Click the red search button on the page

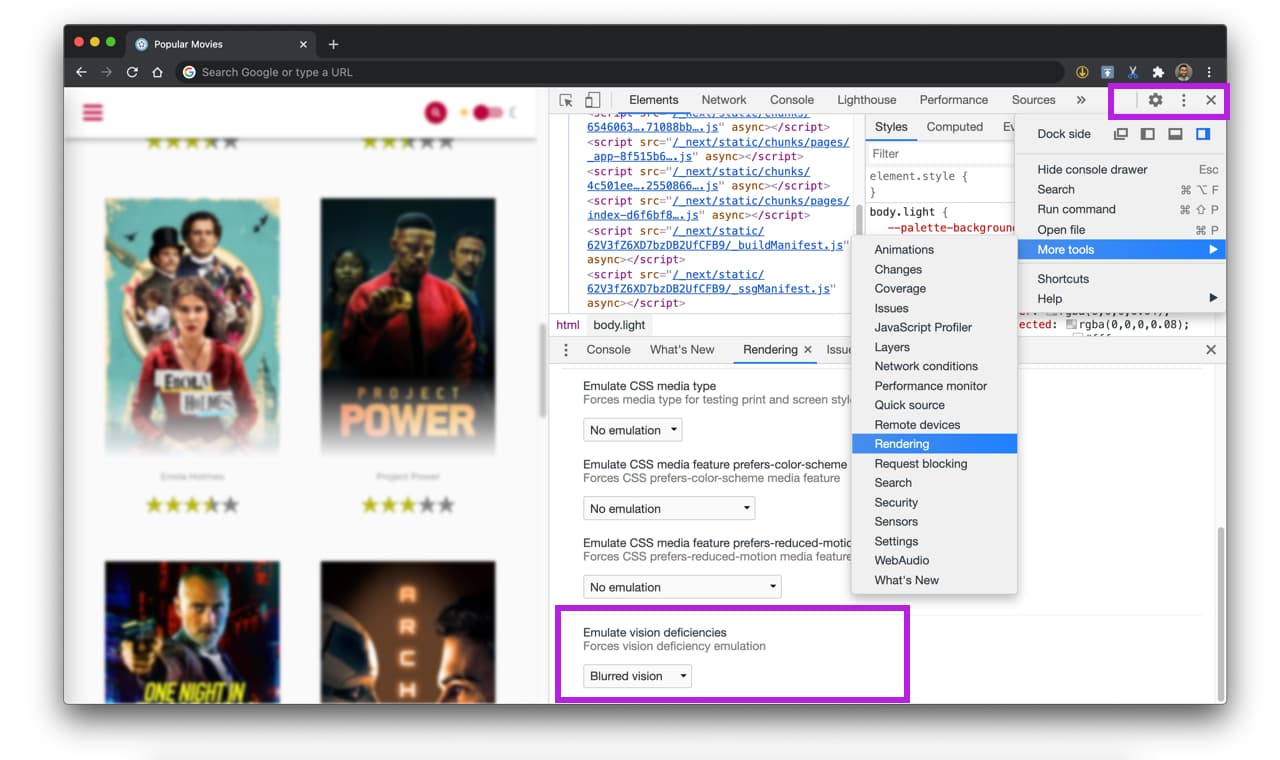coord(435,112)
